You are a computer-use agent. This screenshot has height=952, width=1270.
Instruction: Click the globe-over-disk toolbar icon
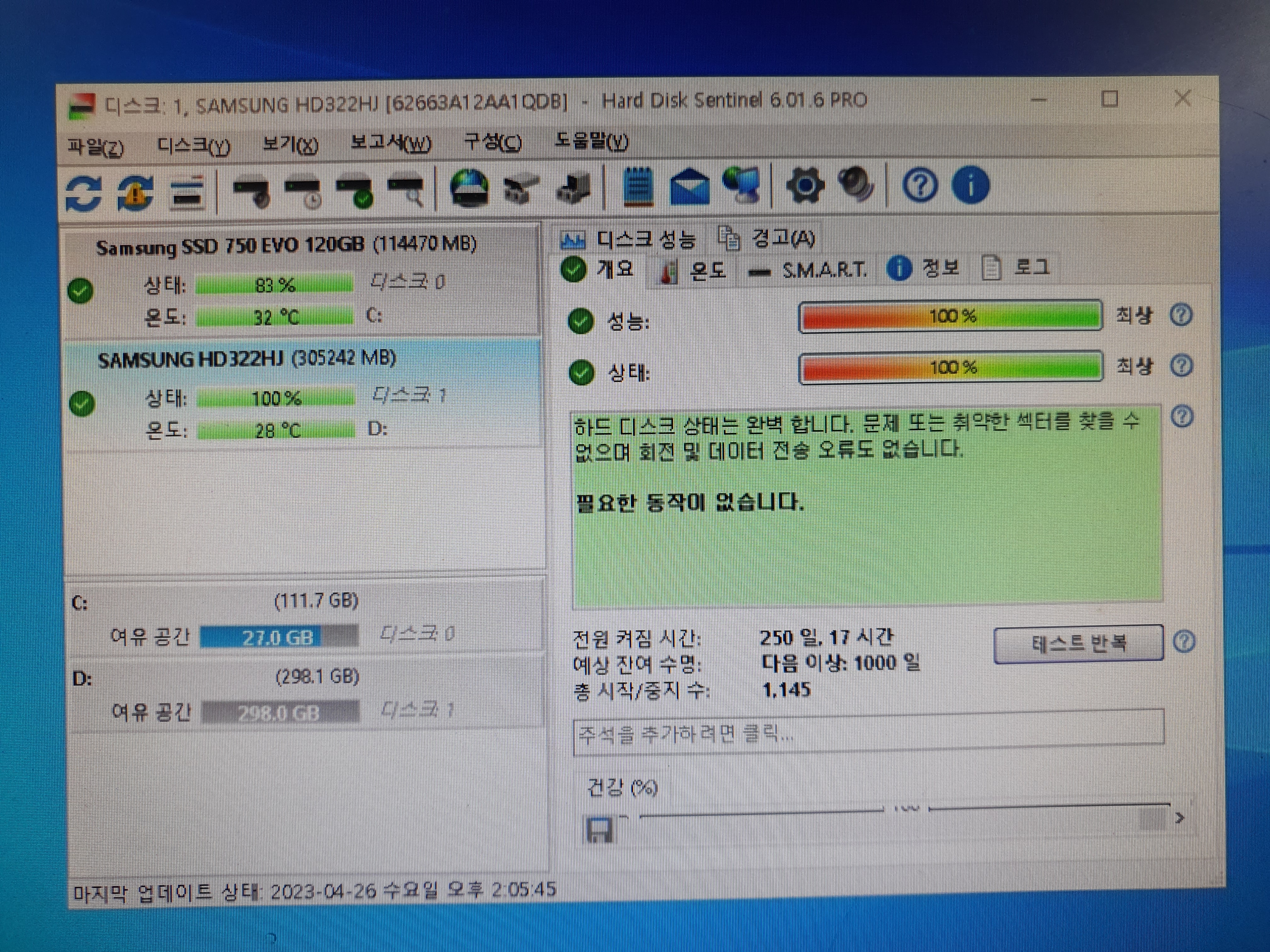point(469,188)
